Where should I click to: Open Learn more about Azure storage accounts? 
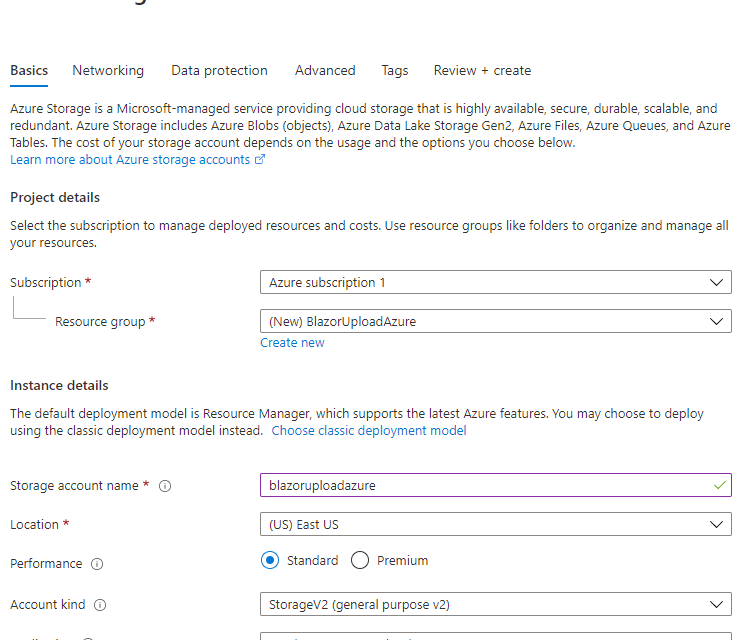pyautogui.click(x=130, y=160)
